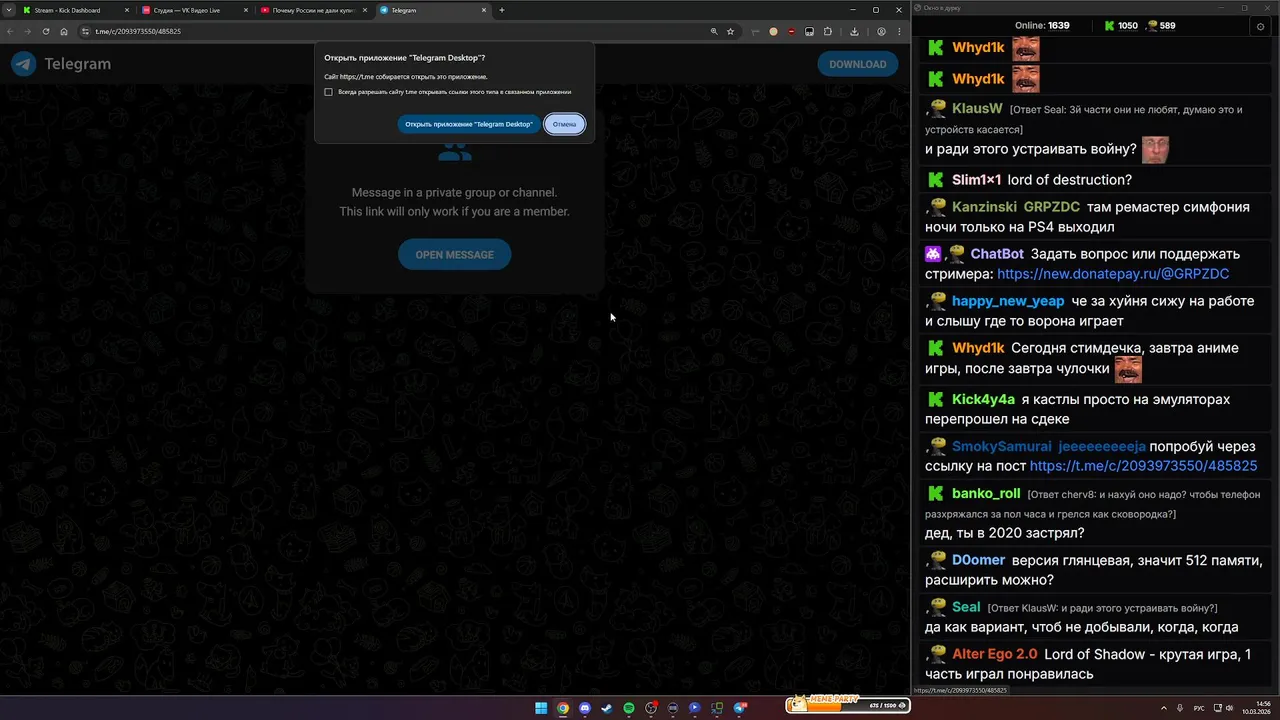
Task: Click the beige round extension icon
Action: pos(773,31)
